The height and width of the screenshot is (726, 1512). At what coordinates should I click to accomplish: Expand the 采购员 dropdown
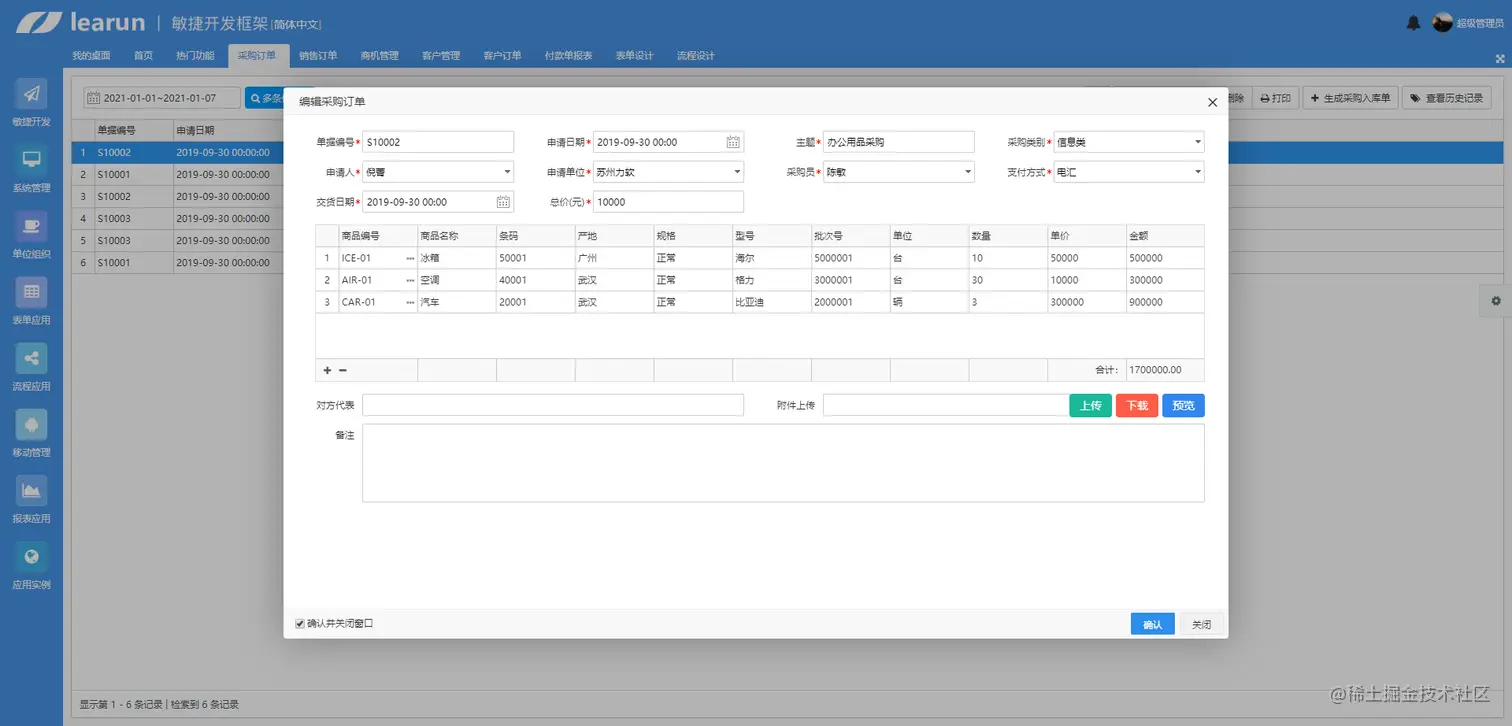[x=968, y=172]
